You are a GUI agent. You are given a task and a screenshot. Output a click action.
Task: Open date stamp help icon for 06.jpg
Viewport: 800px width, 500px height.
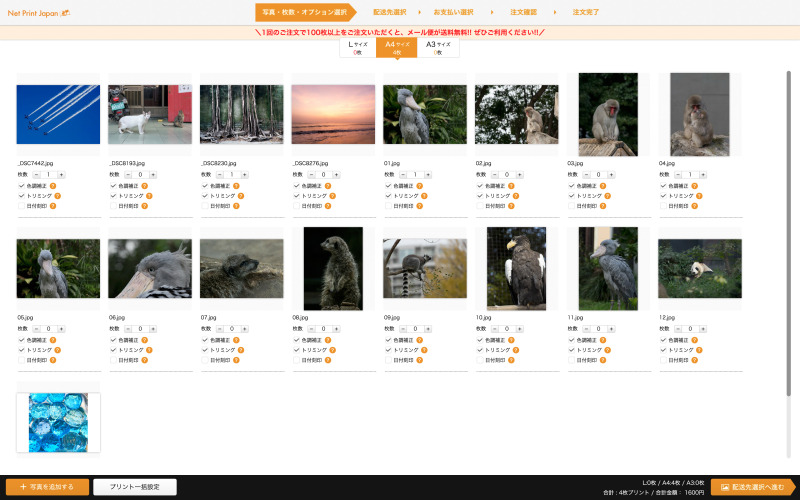pos(144,360)
